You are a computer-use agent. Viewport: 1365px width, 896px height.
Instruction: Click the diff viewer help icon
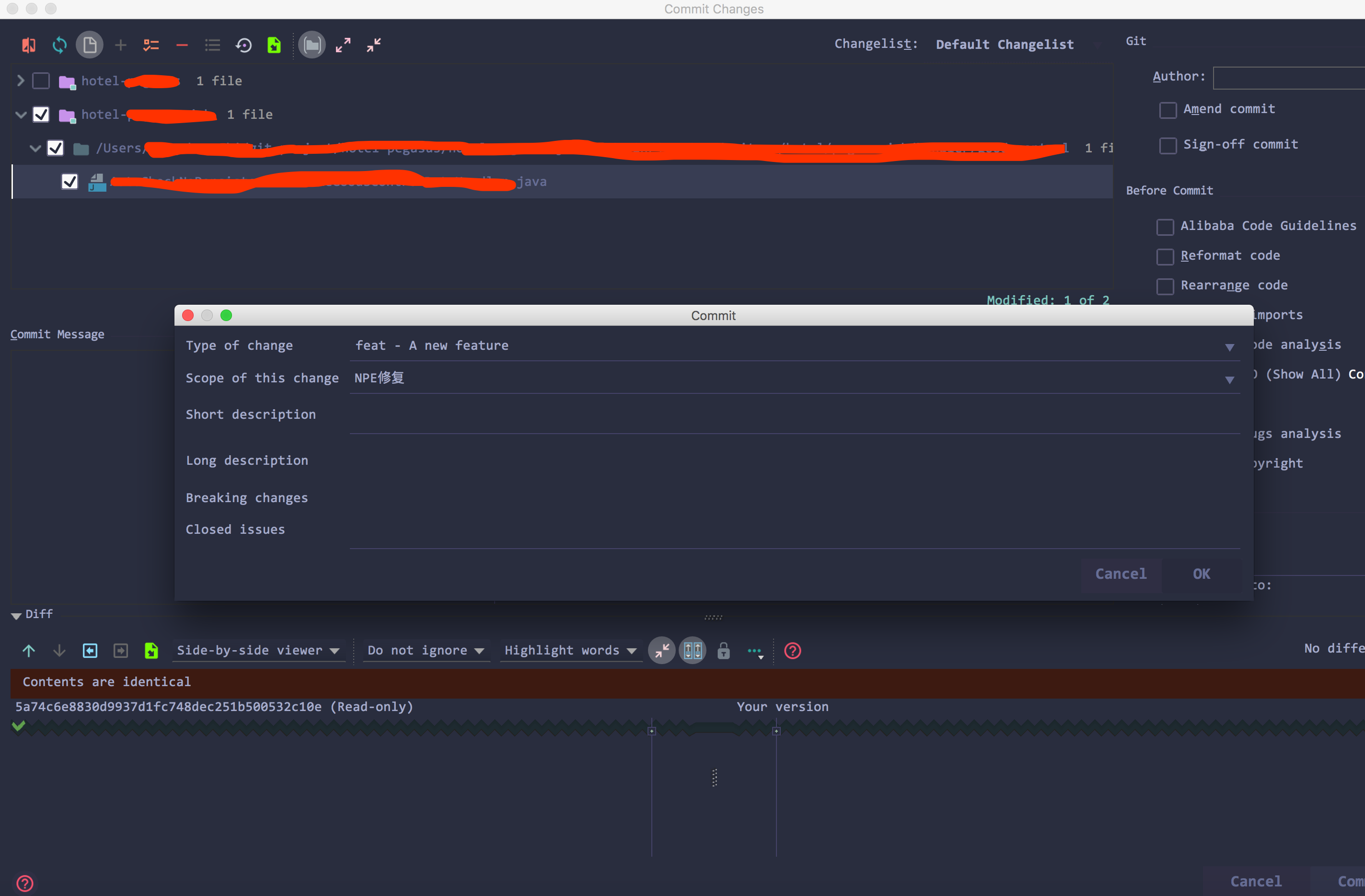point(792,650)
